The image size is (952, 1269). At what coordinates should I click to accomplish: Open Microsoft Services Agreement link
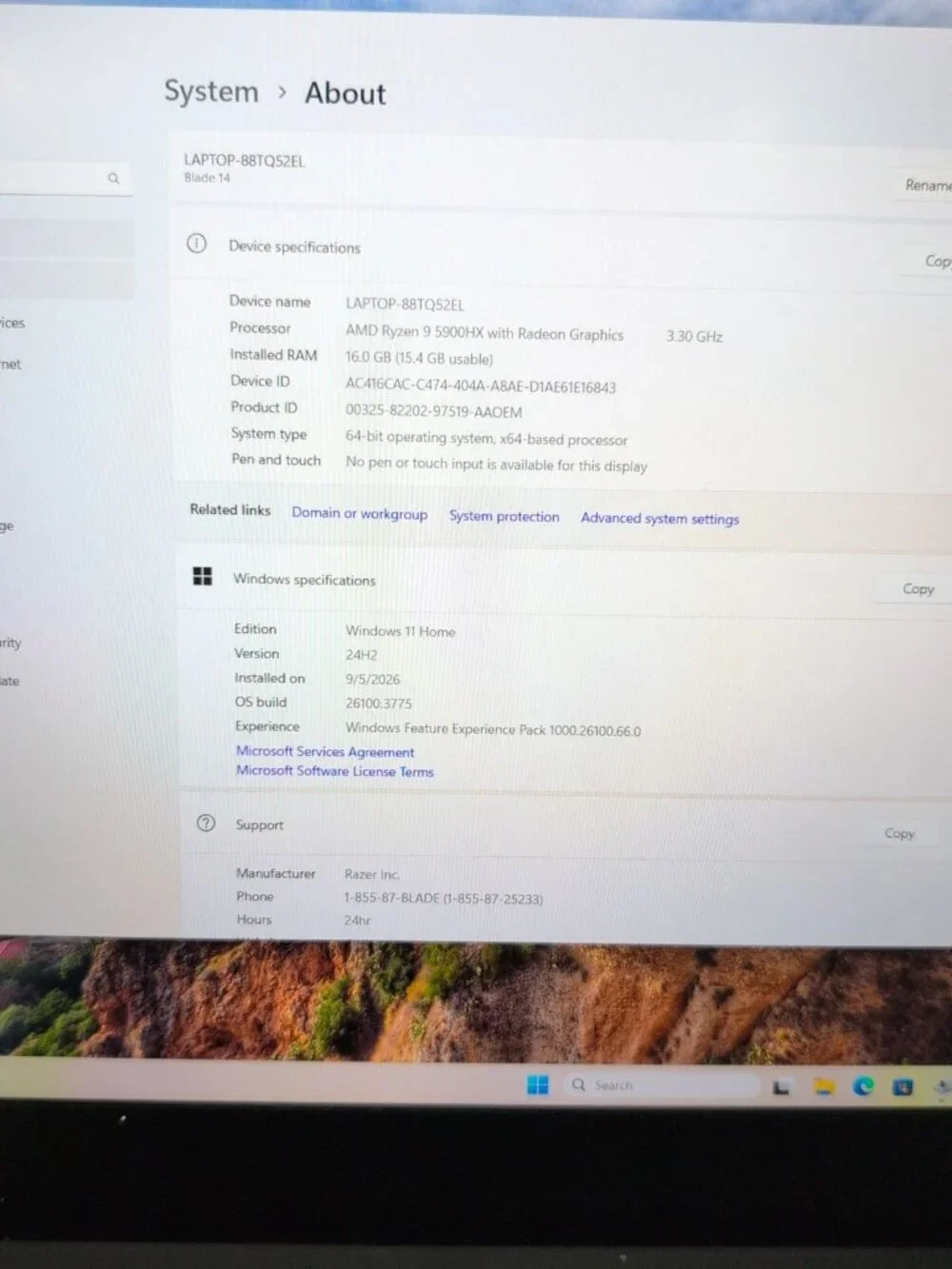pyautogui.click(x=325, y=751)
